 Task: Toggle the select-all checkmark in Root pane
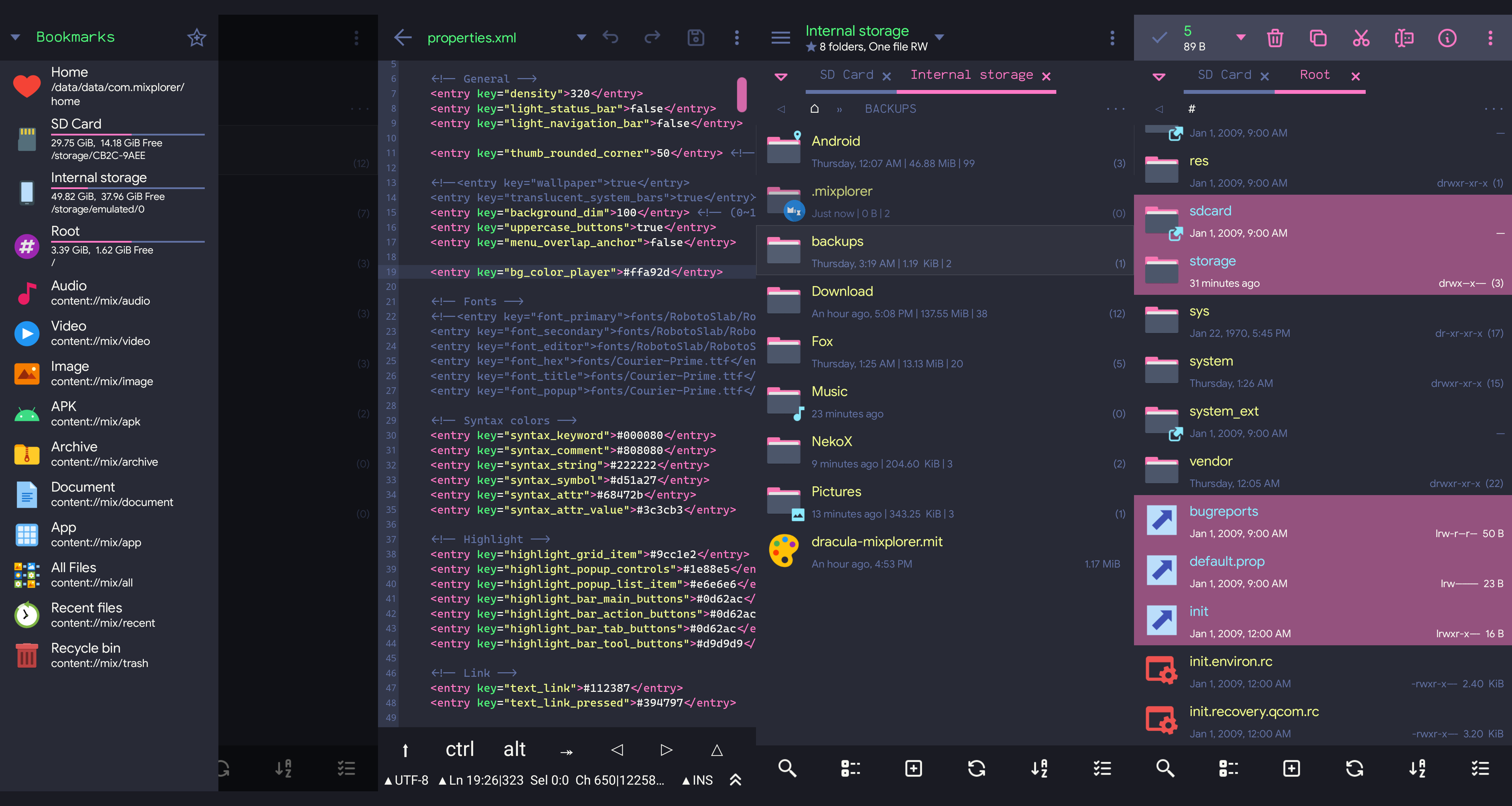click(x=1159, y=38)
